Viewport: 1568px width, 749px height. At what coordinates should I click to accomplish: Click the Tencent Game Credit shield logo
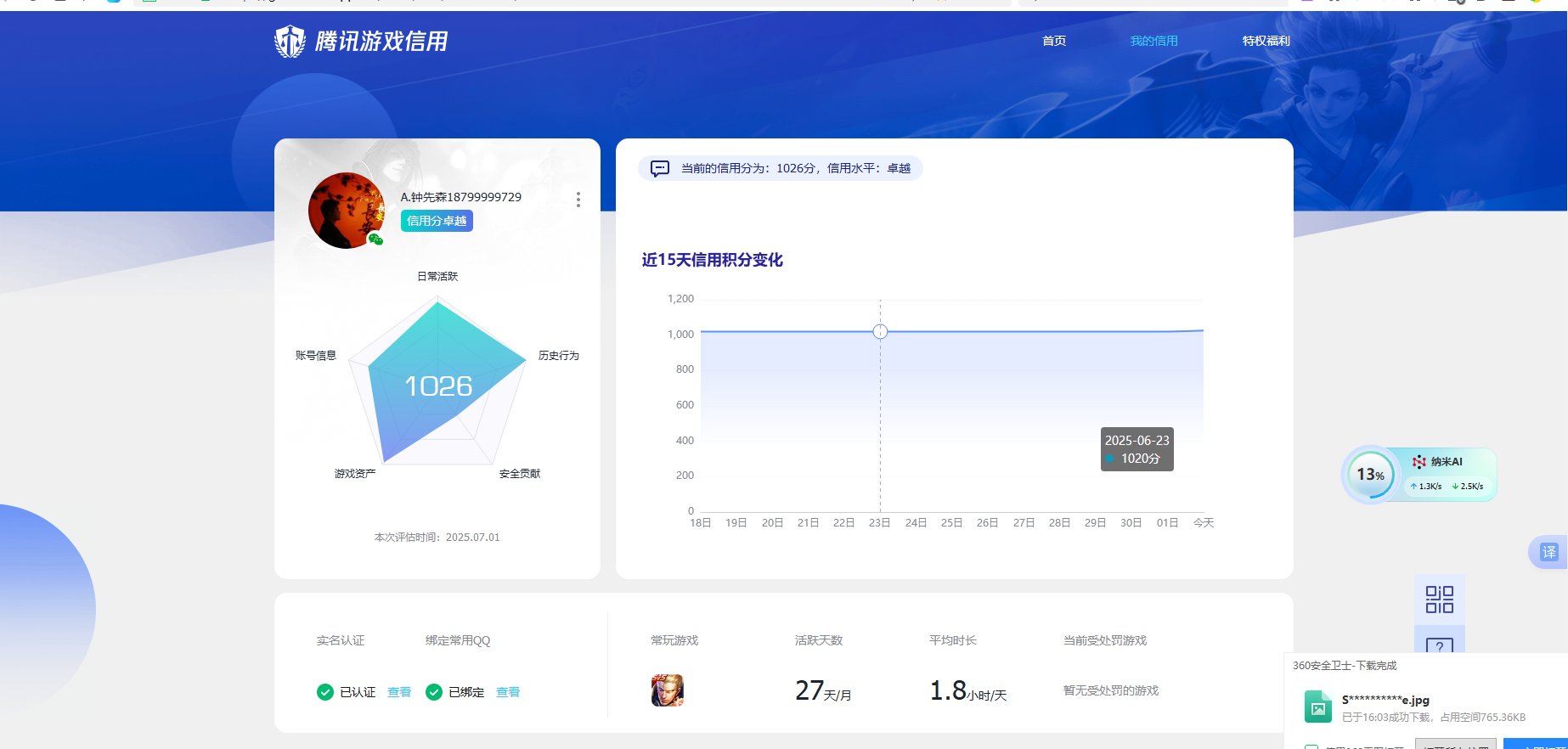tap(290, 41)
